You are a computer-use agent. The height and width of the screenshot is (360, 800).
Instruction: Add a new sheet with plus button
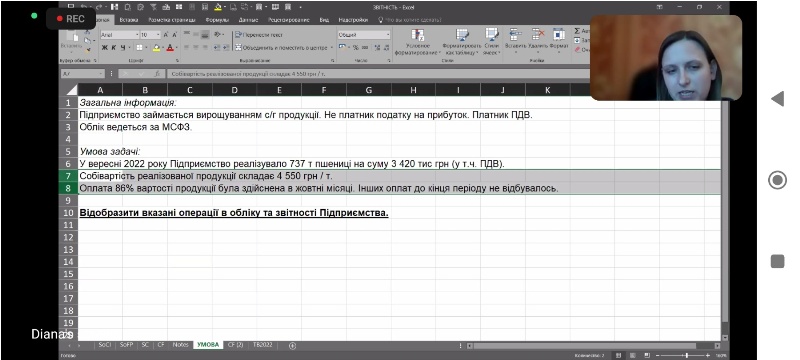click(292, 345)
